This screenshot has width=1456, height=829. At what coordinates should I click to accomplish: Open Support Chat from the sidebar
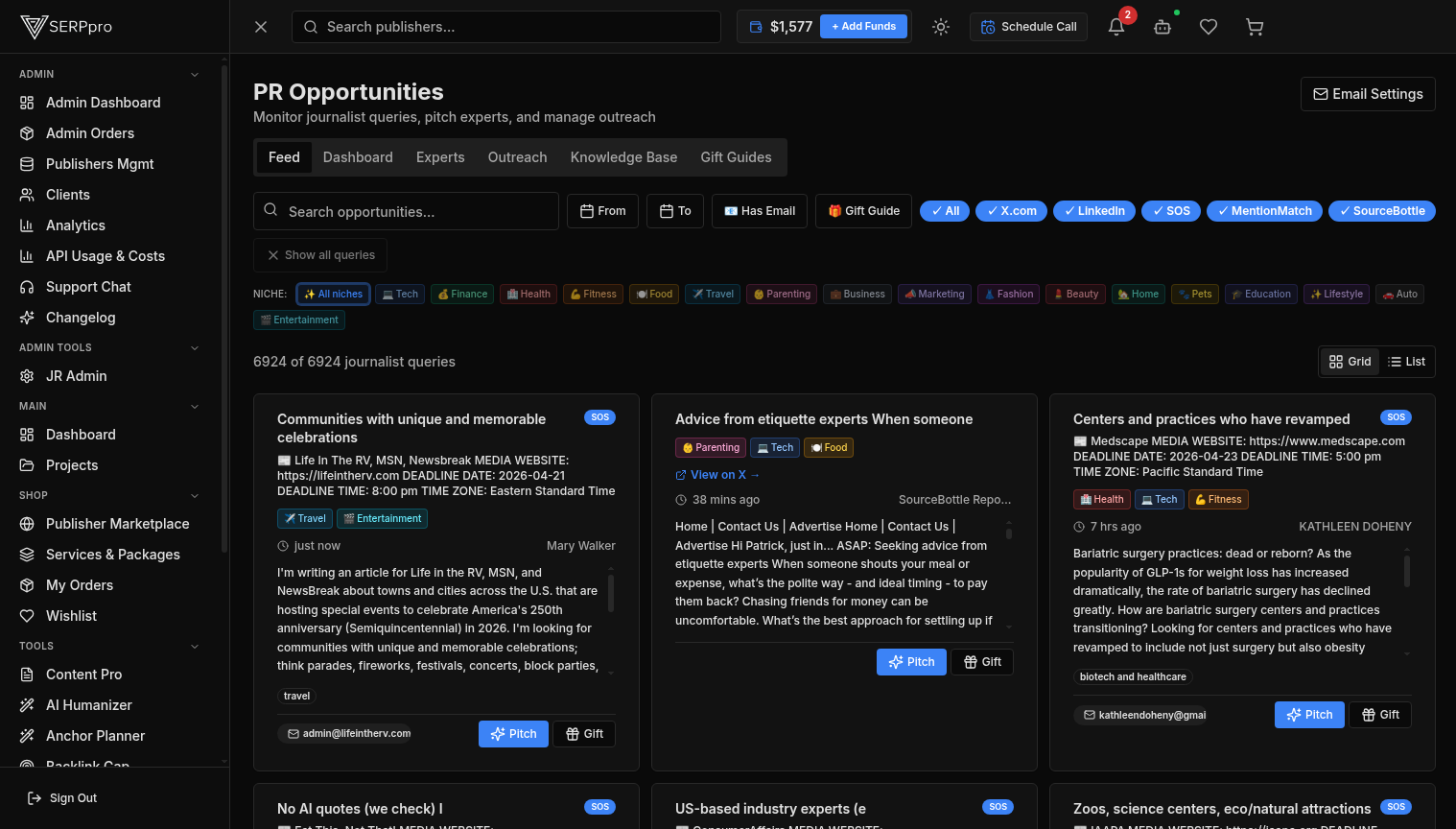(x=87, y=286)
